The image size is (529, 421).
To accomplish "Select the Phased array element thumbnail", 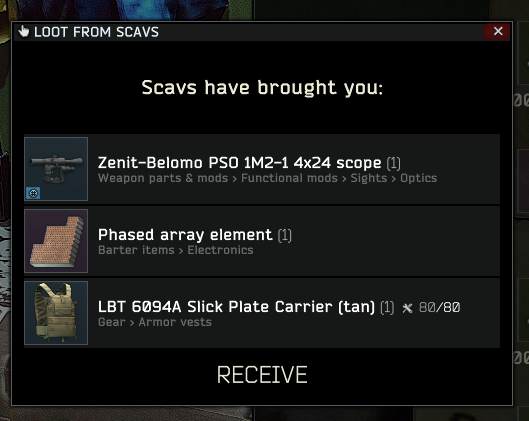I will (56, 241).
